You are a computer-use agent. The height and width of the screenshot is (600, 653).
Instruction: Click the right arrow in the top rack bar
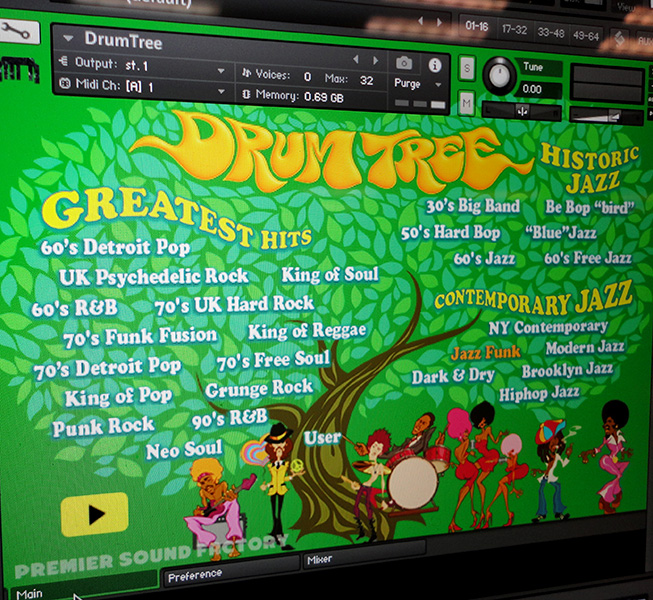point(439,22)
